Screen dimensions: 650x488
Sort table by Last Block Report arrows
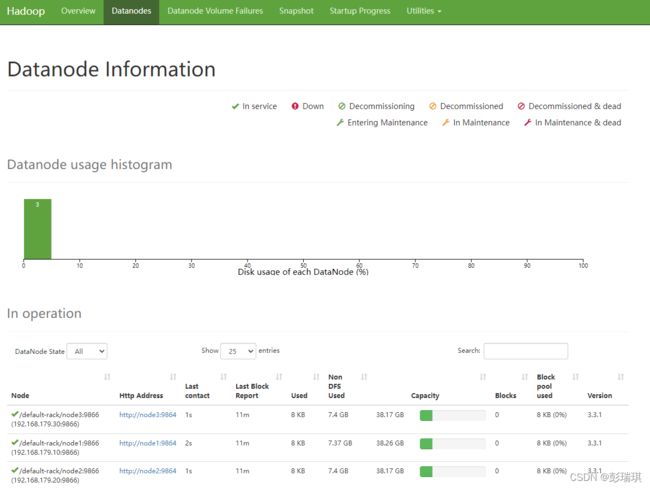pos(279,377)
